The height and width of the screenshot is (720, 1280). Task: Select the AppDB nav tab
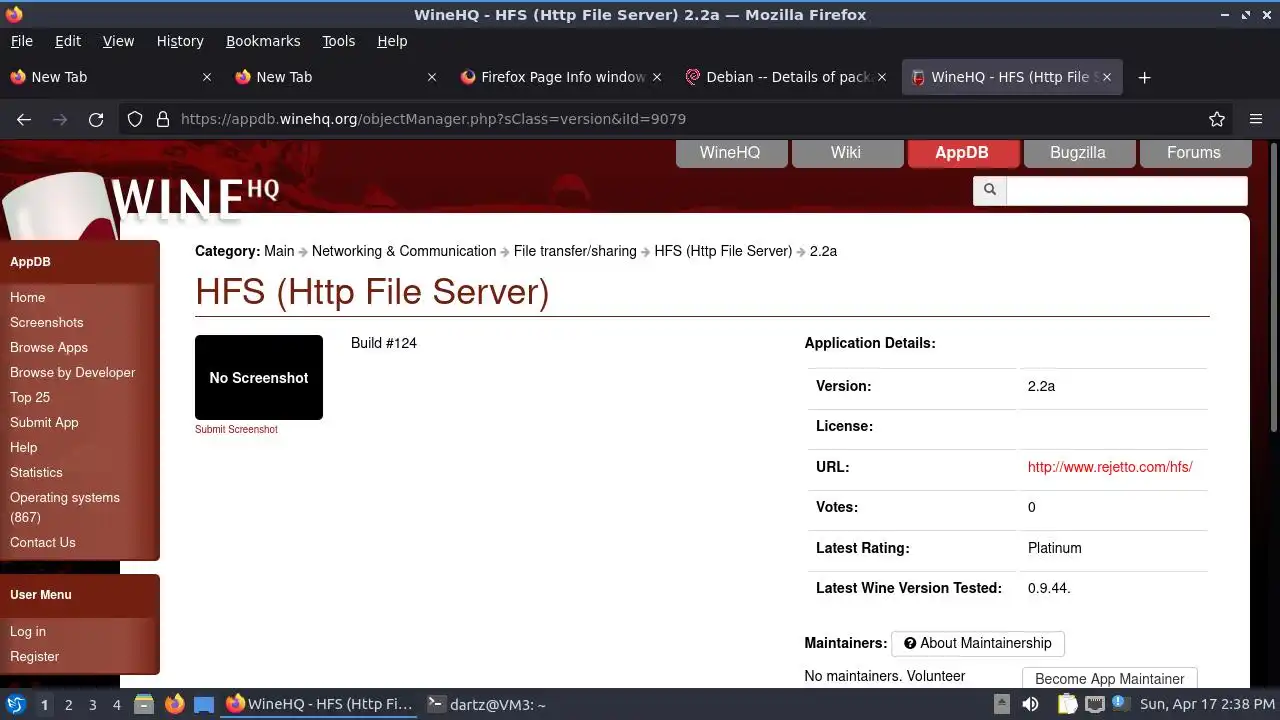[x=962, y=153]
